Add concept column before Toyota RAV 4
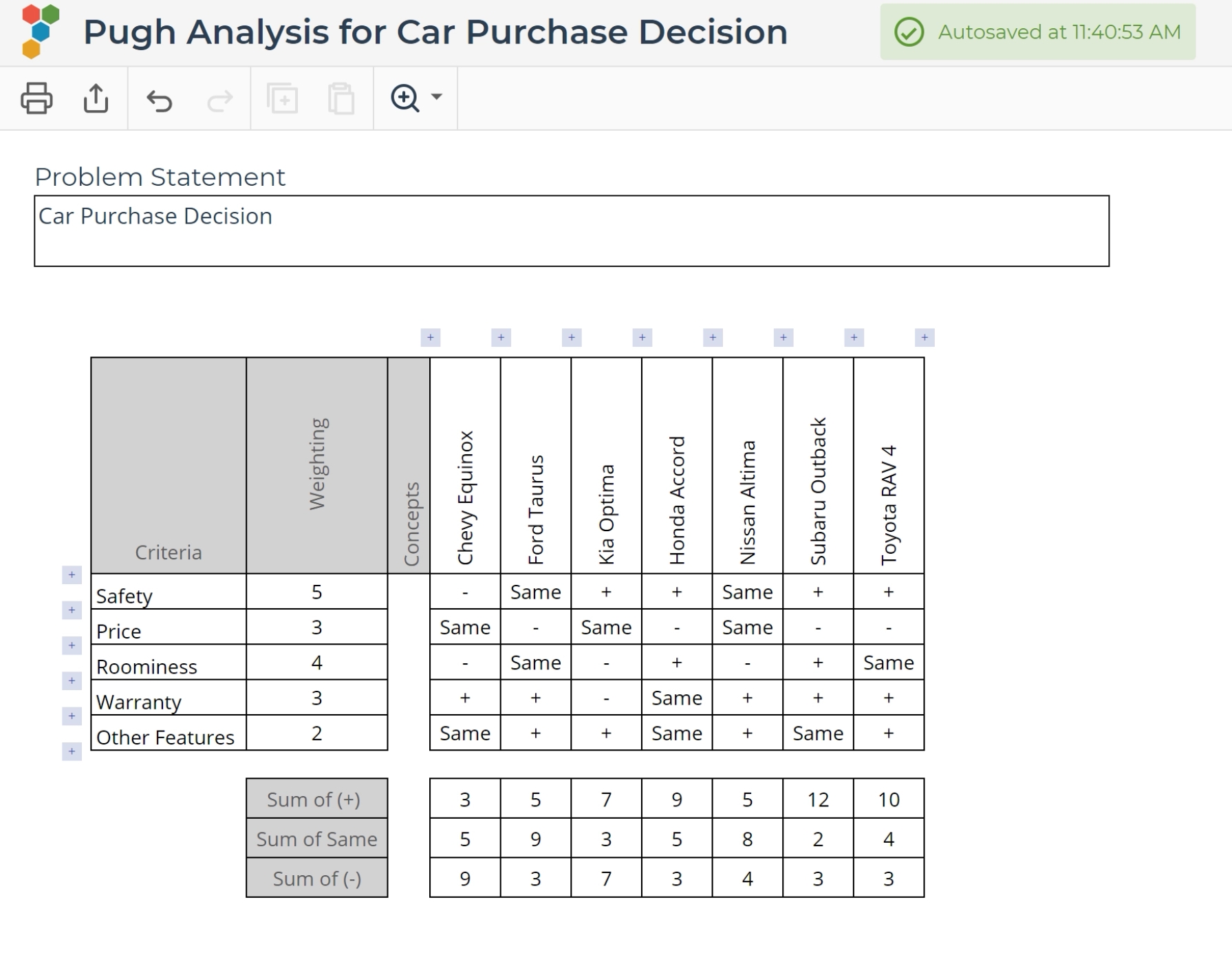 coord(854,337)
